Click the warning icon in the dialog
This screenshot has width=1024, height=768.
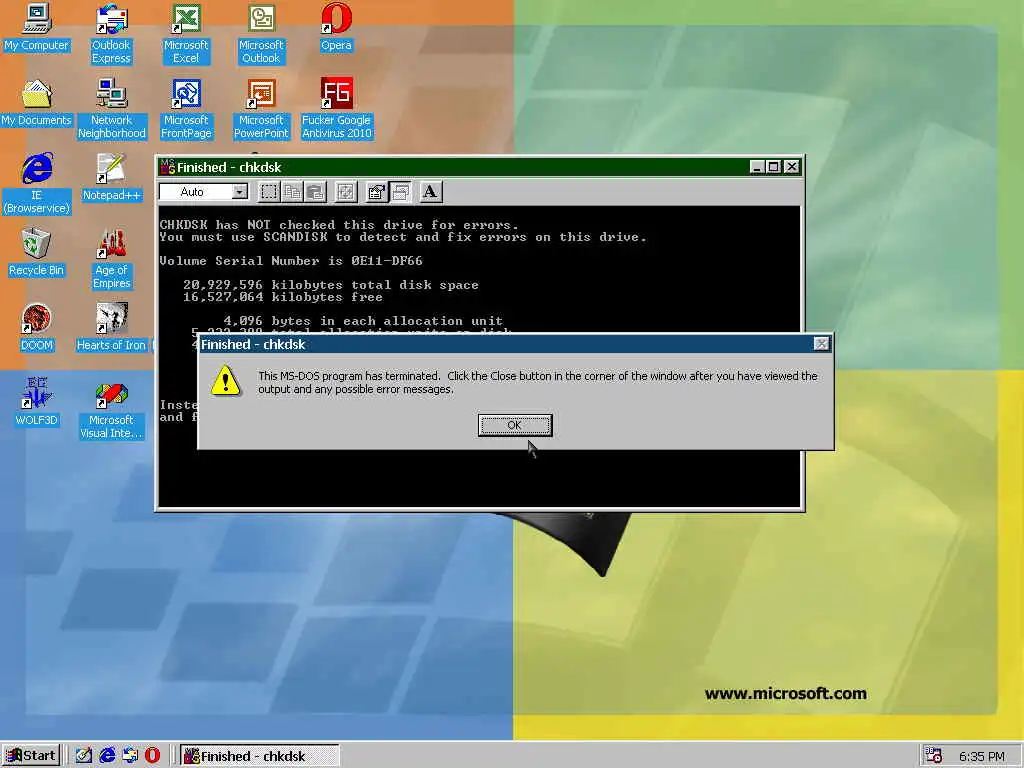pos(225,381)
